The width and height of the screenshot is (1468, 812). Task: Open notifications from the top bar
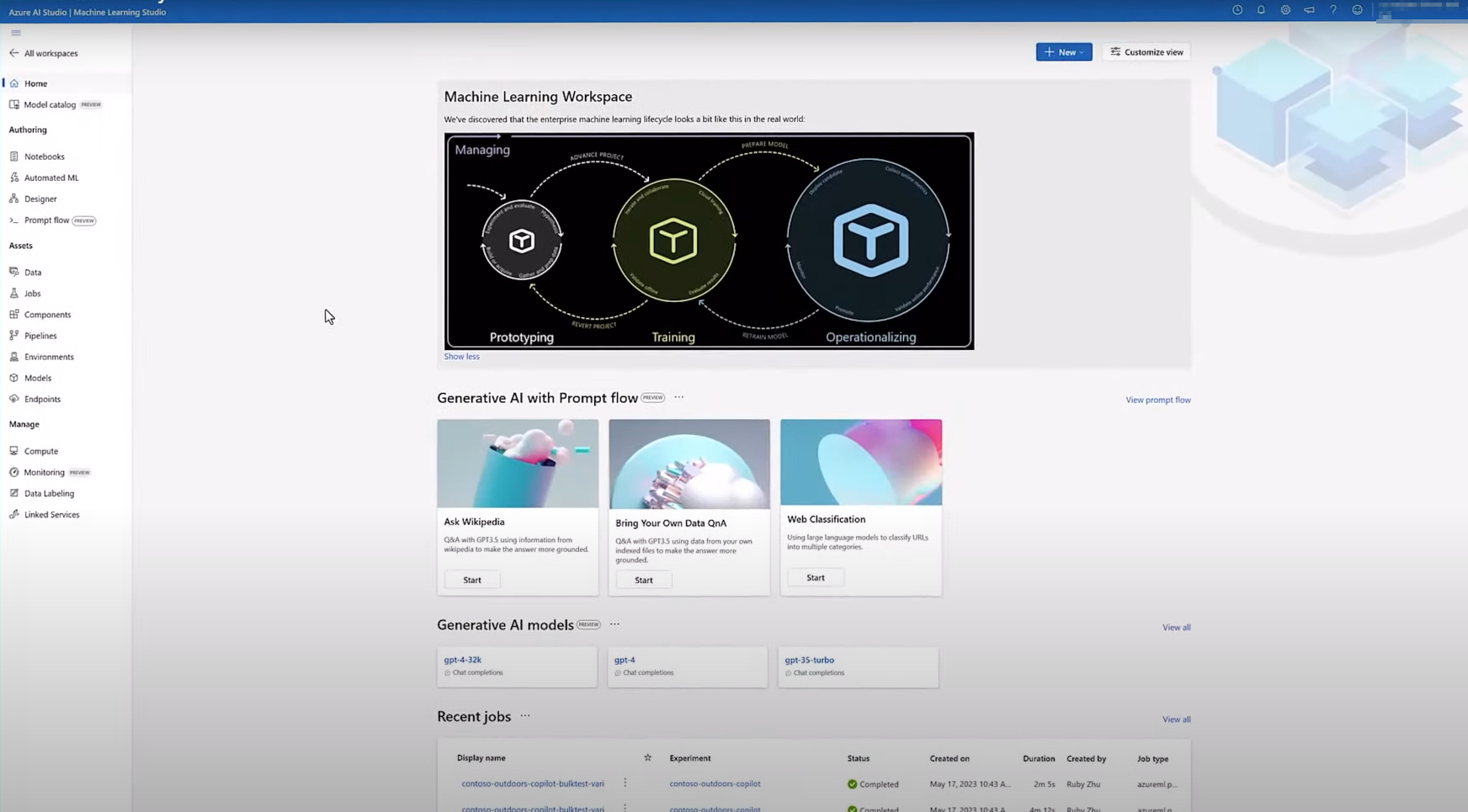[x=1261, y=10]
